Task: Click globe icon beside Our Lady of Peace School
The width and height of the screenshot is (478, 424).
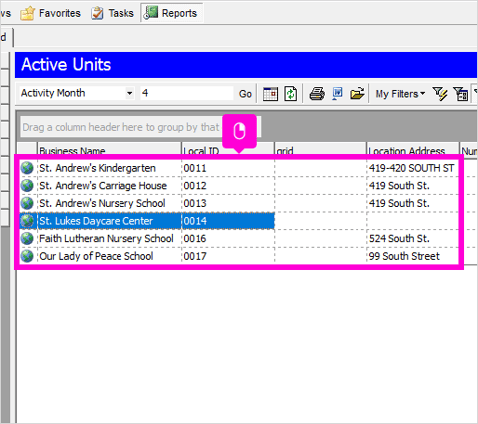Action: click(x=27, y=256)
